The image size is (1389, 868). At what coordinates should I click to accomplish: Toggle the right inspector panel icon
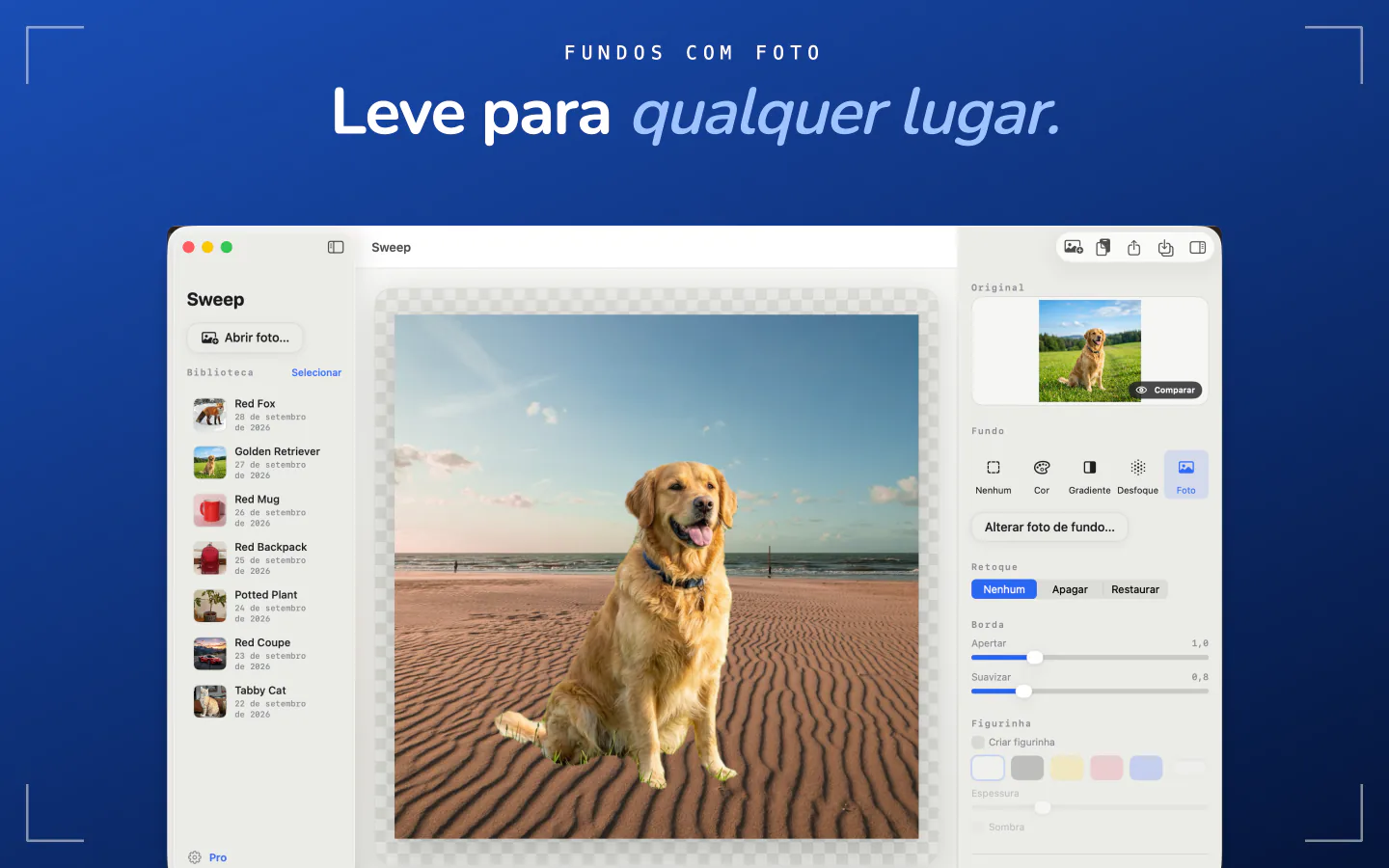(x=1197, y=248)
